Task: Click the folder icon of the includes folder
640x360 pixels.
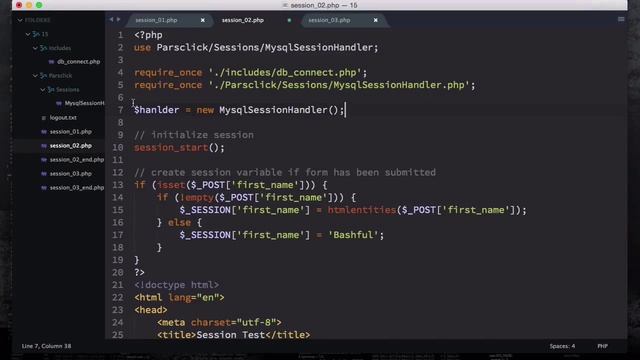Action: point(43,48)
